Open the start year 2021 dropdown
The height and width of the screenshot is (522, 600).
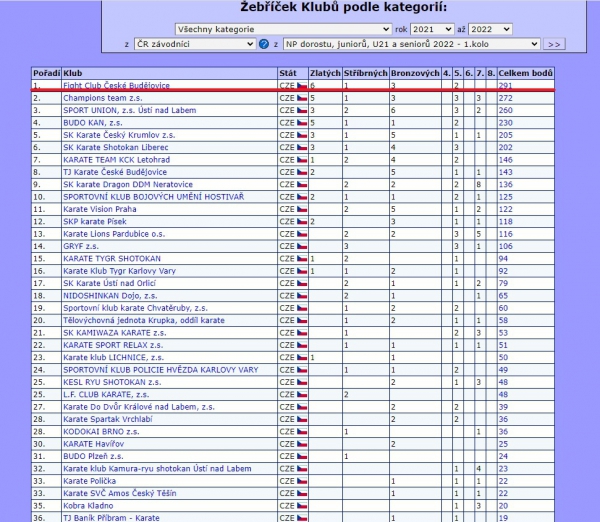click(432, 29)
